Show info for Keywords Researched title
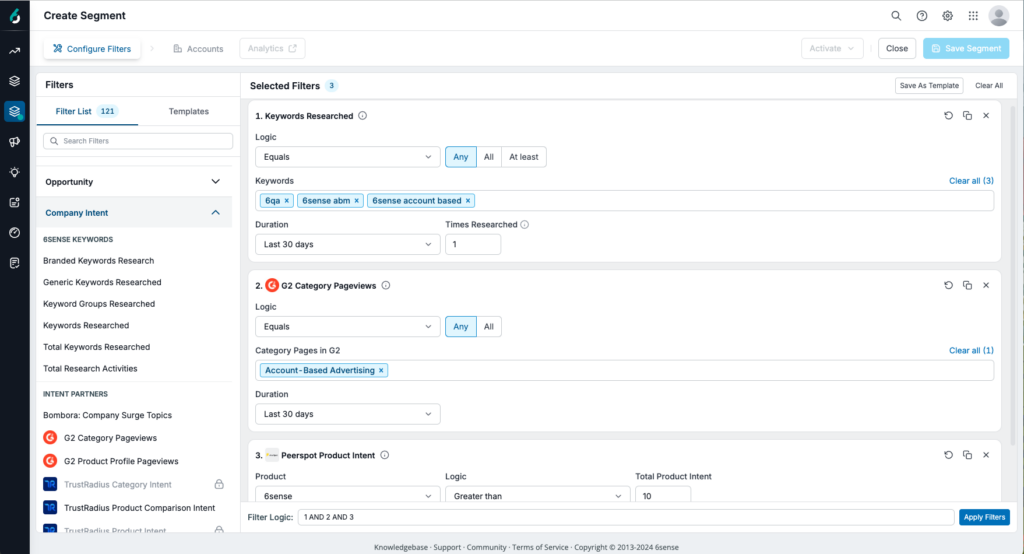Screen dimensions: 1024x554 [x=362, y=116]
